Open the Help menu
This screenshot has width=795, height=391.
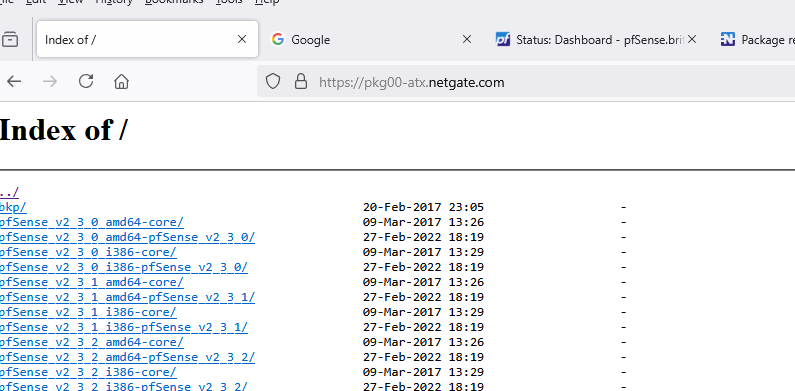tap(267, 2)
